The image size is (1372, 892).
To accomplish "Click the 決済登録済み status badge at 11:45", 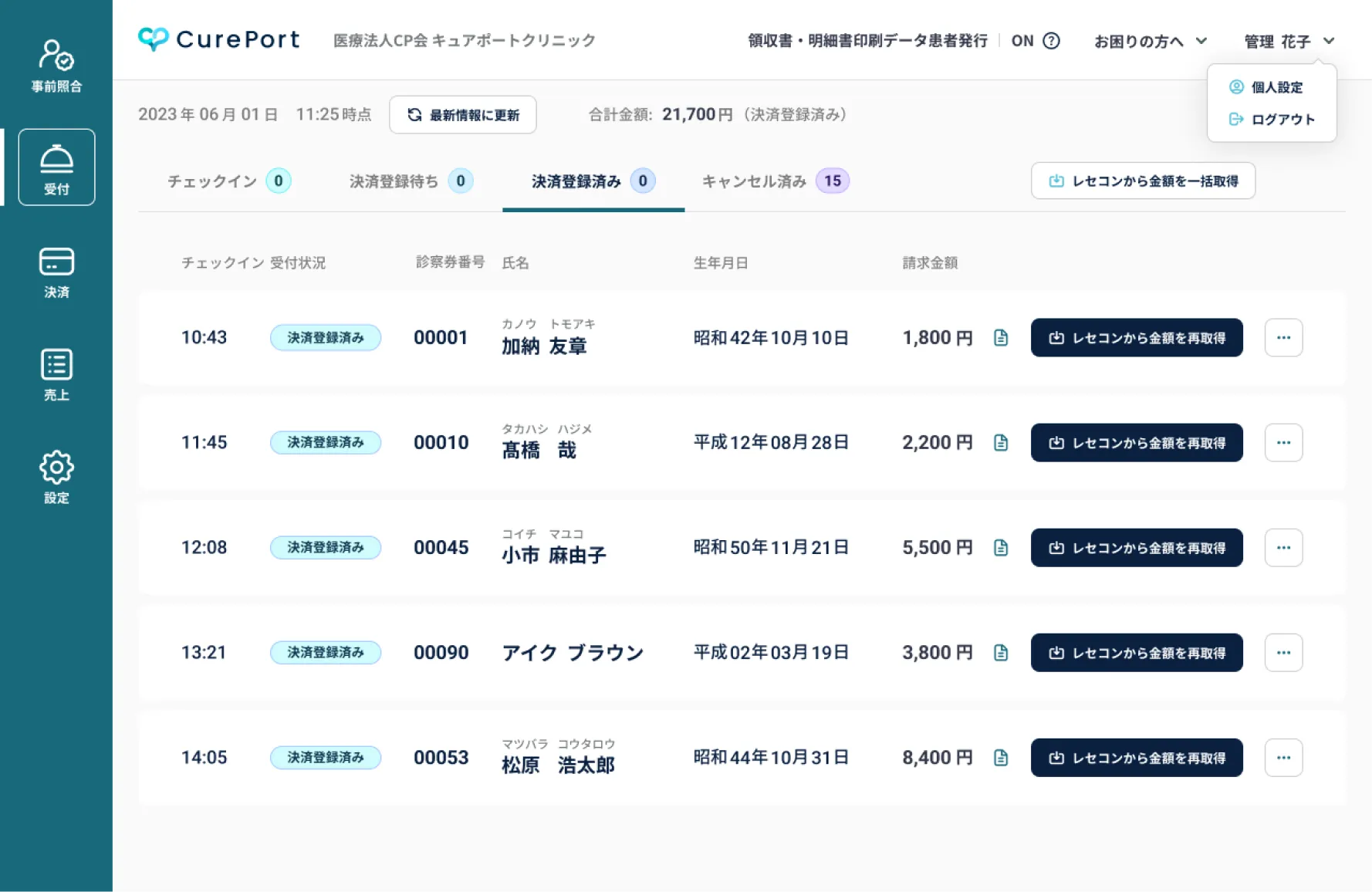I will [326, 443].
